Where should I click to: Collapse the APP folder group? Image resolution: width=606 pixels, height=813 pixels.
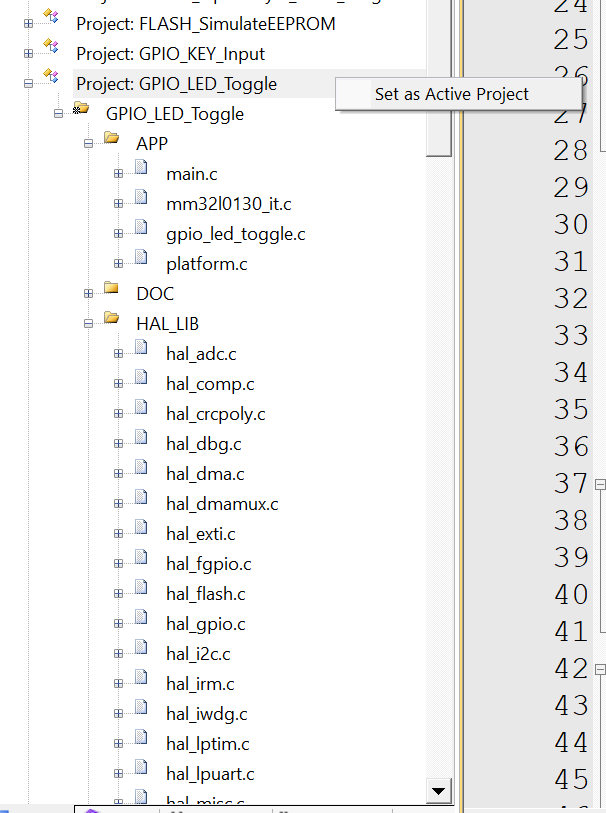point(88,143)
